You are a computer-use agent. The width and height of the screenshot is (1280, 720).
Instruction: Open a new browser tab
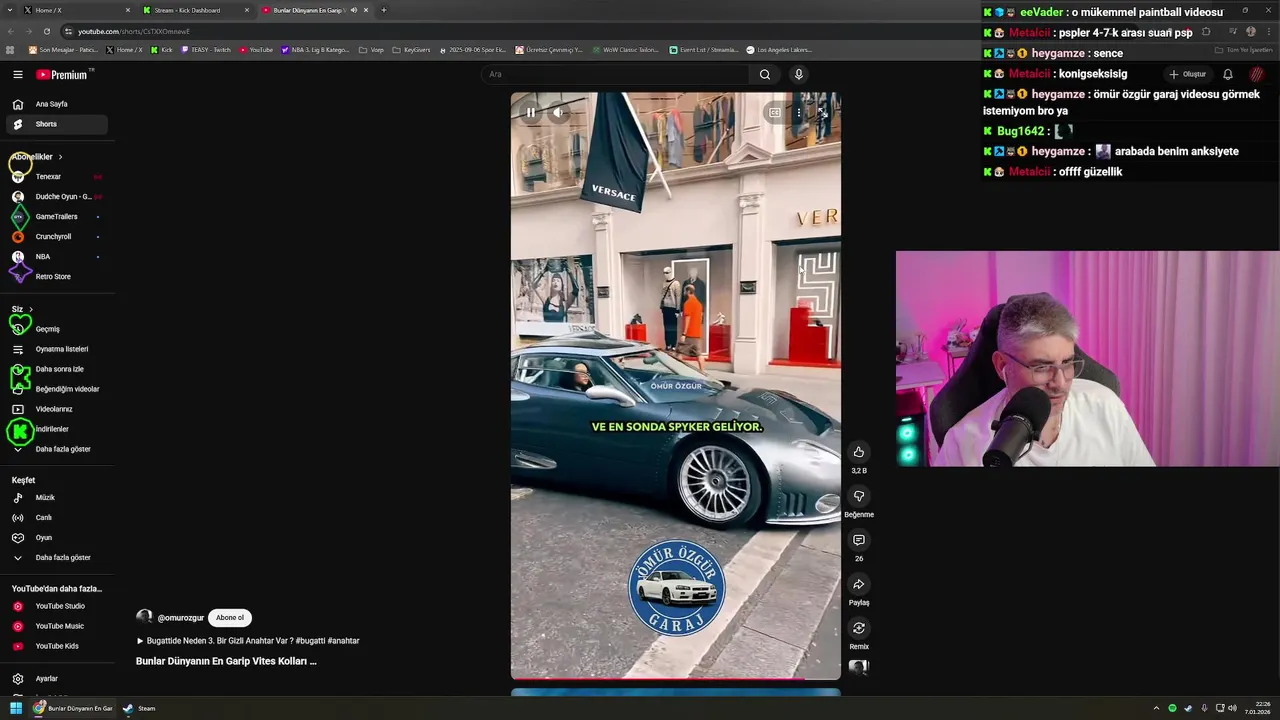coord(384,10)
